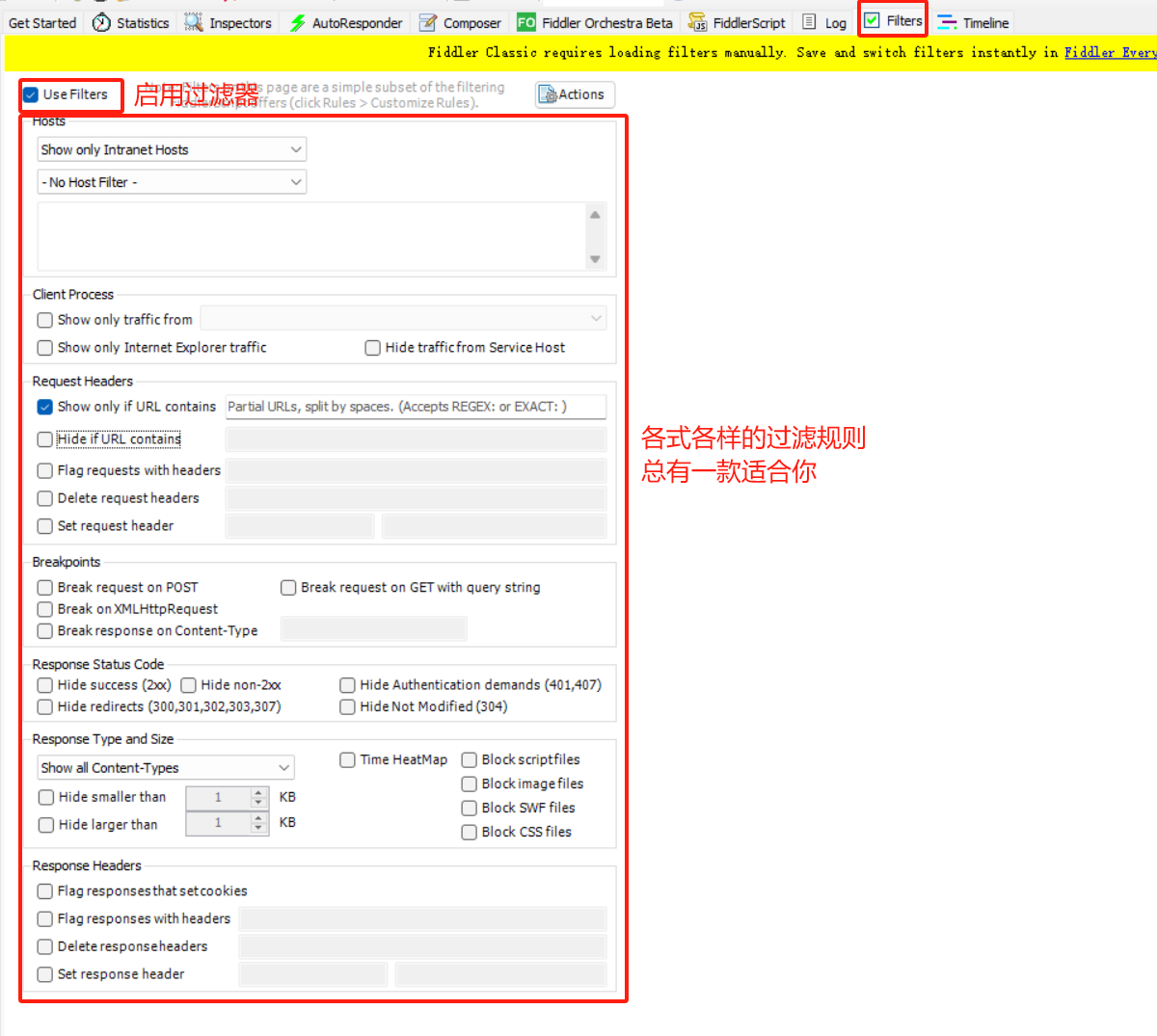This screenshot has height=1036, width=1157.
Task: Click the Filters tab checkmark icon
Action: pyautogui.click(x=872, y=20)
